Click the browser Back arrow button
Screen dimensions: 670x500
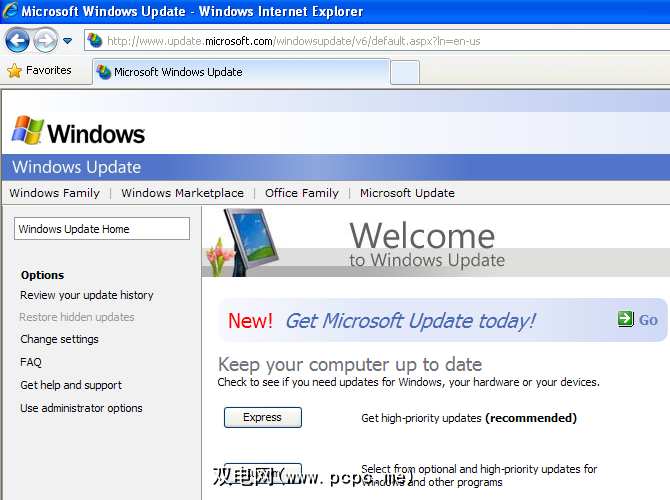(x=17, y=41)
